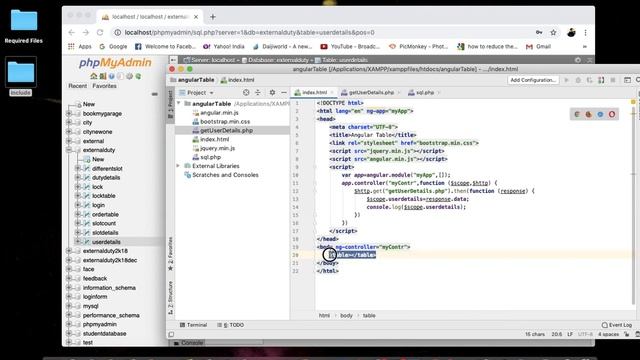Viewport: 640px width, 360px height.
Task: Open new Chrome tab with plus
Action: coord(213,17)
